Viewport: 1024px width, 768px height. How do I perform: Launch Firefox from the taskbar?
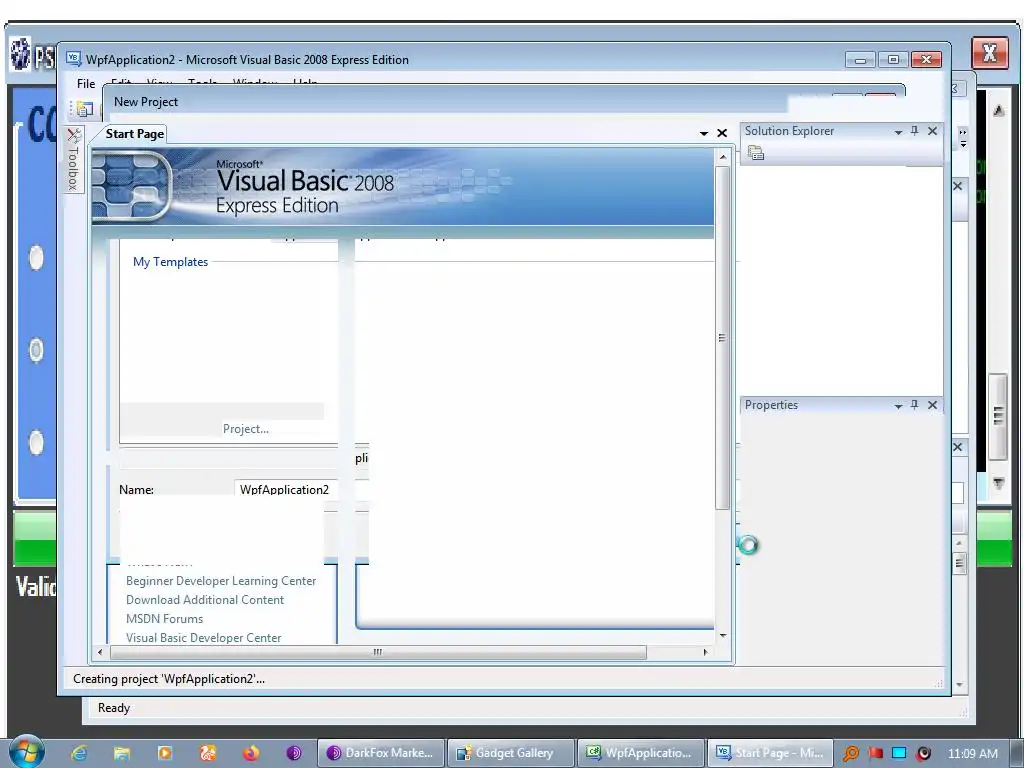tap(251, 753)
